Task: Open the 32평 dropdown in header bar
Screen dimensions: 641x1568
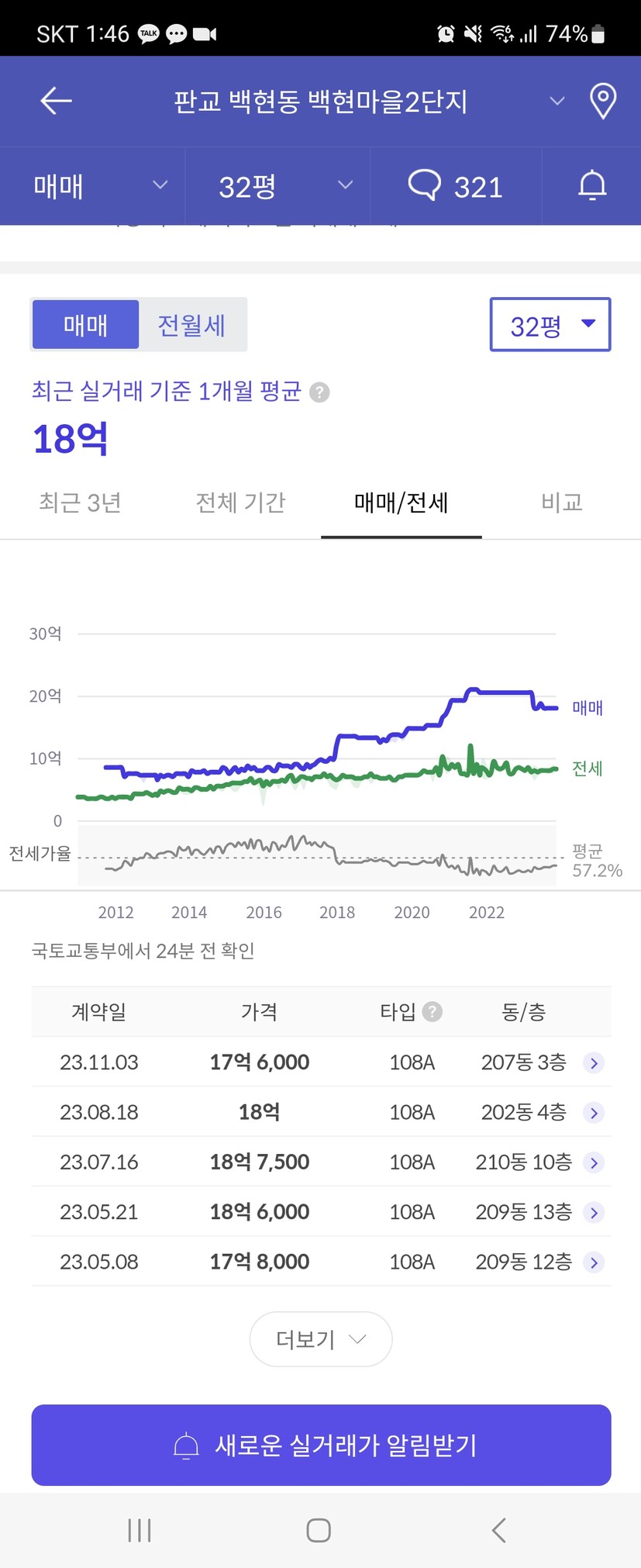Action: coord(284,186)
